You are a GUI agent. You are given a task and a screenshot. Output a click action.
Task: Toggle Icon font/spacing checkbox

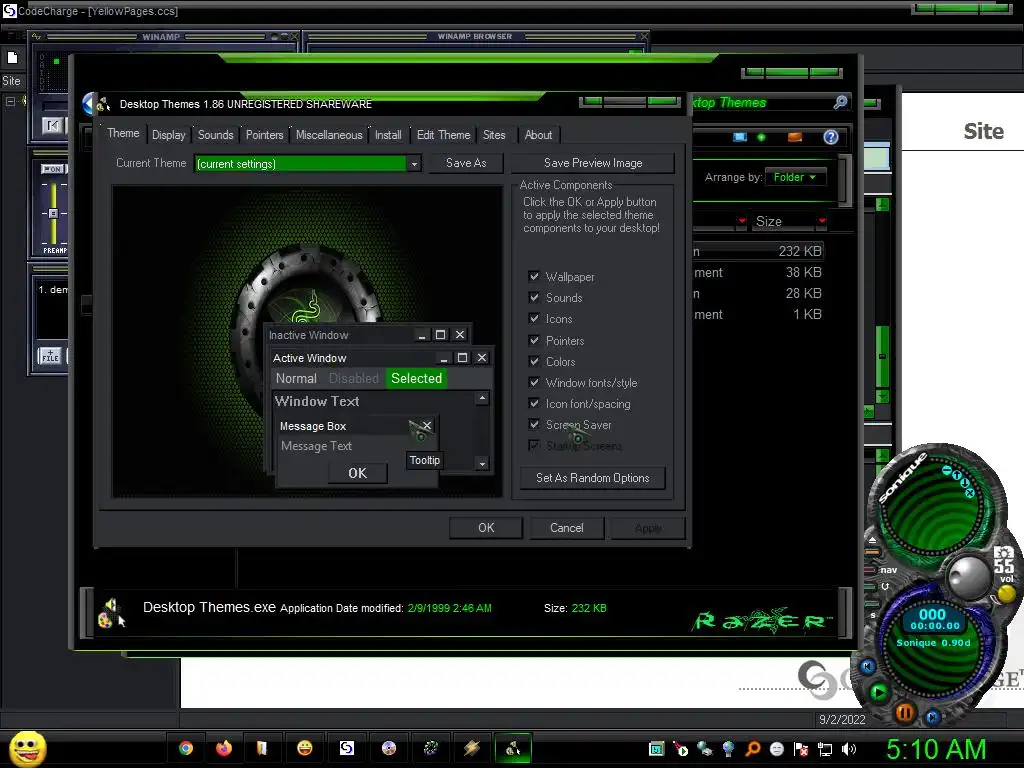pyautogui.click(x=534, y=403)
